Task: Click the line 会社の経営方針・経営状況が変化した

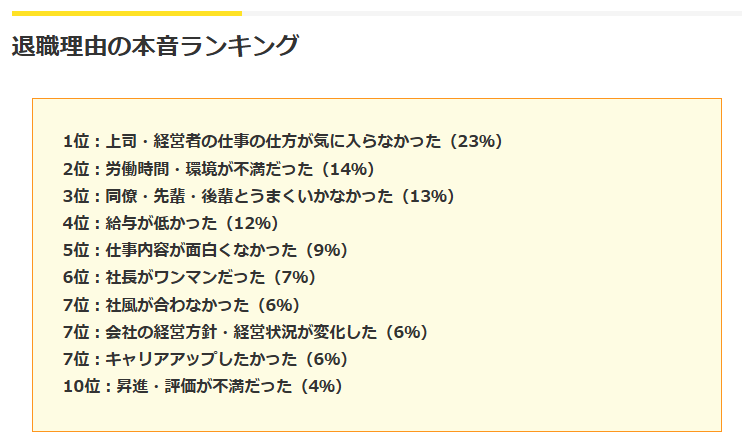Action: (246, 332)
